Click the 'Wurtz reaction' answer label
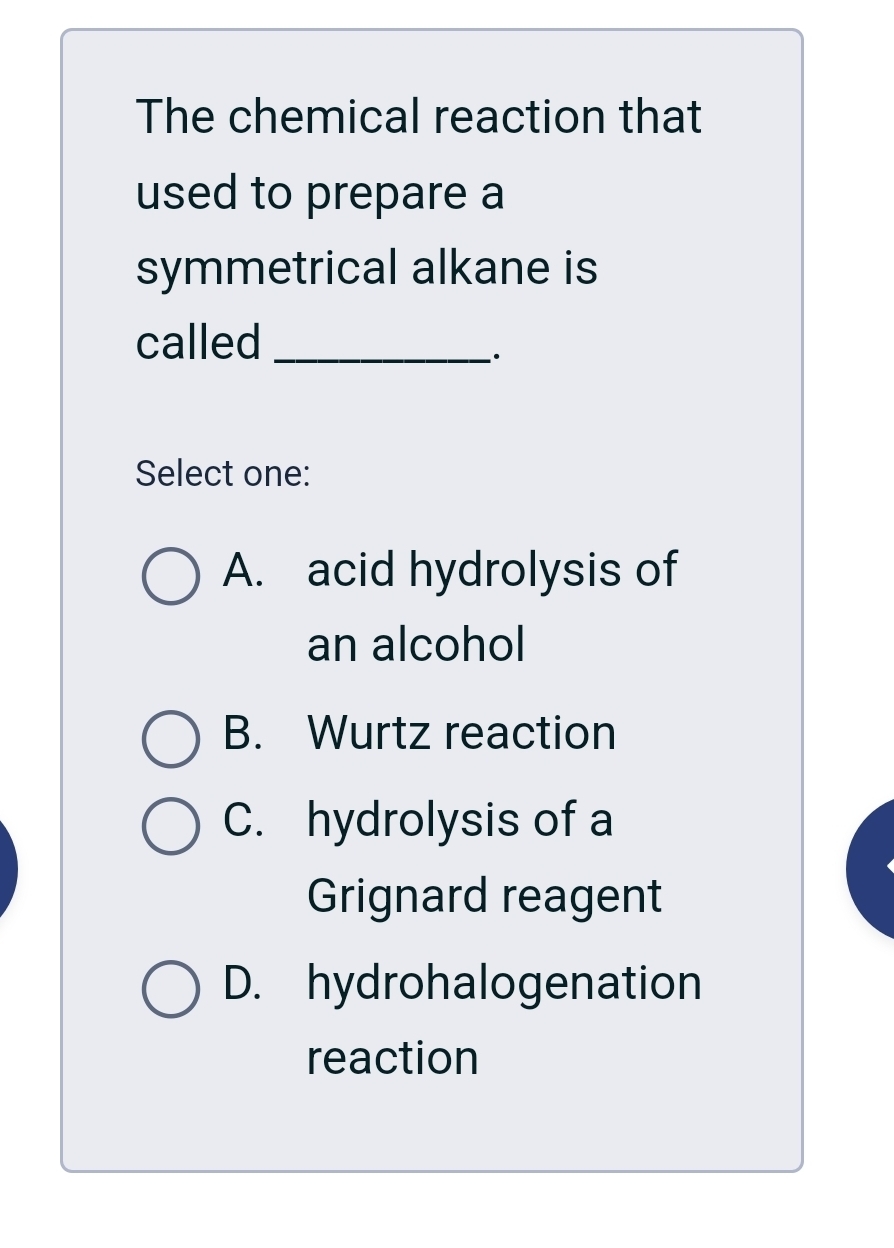Image resolution: width=894 pixels, height=1248 pixels. pos(462,733)
